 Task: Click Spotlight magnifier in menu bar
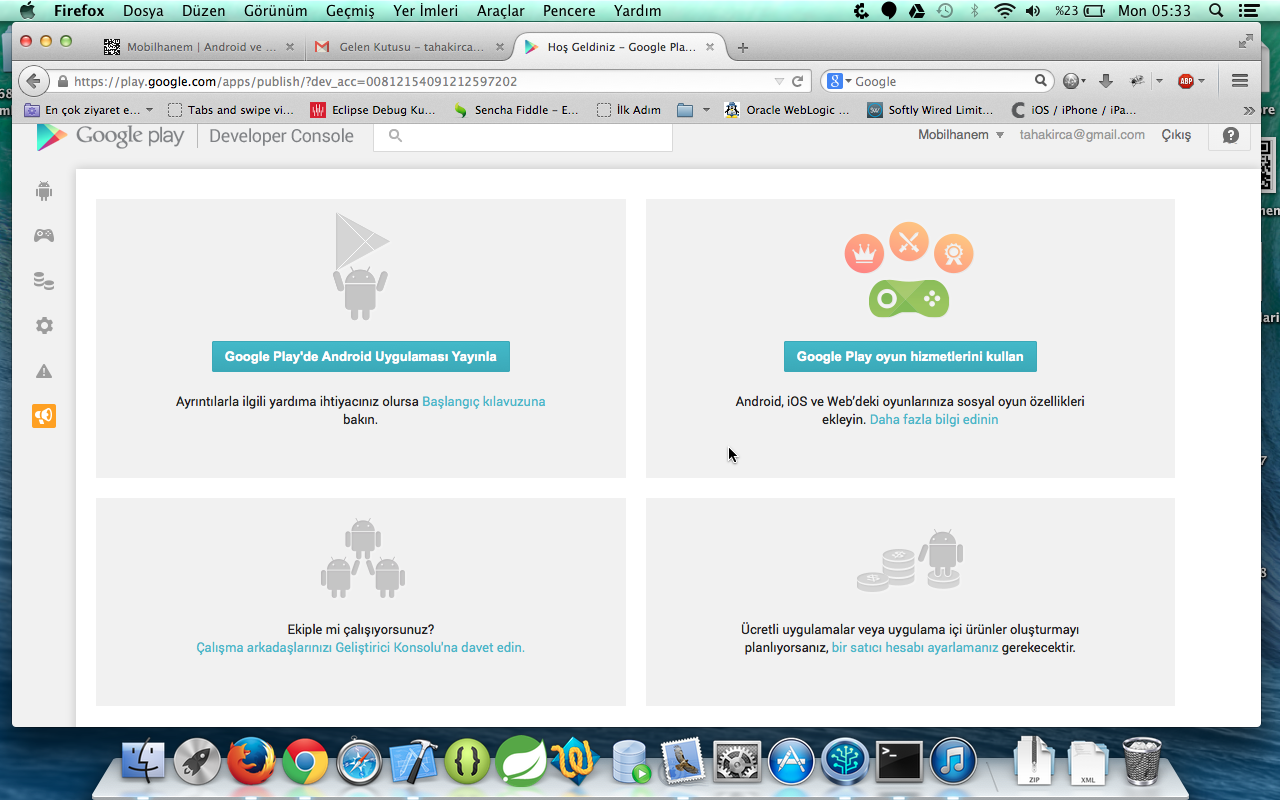[x=1216, y=11]
